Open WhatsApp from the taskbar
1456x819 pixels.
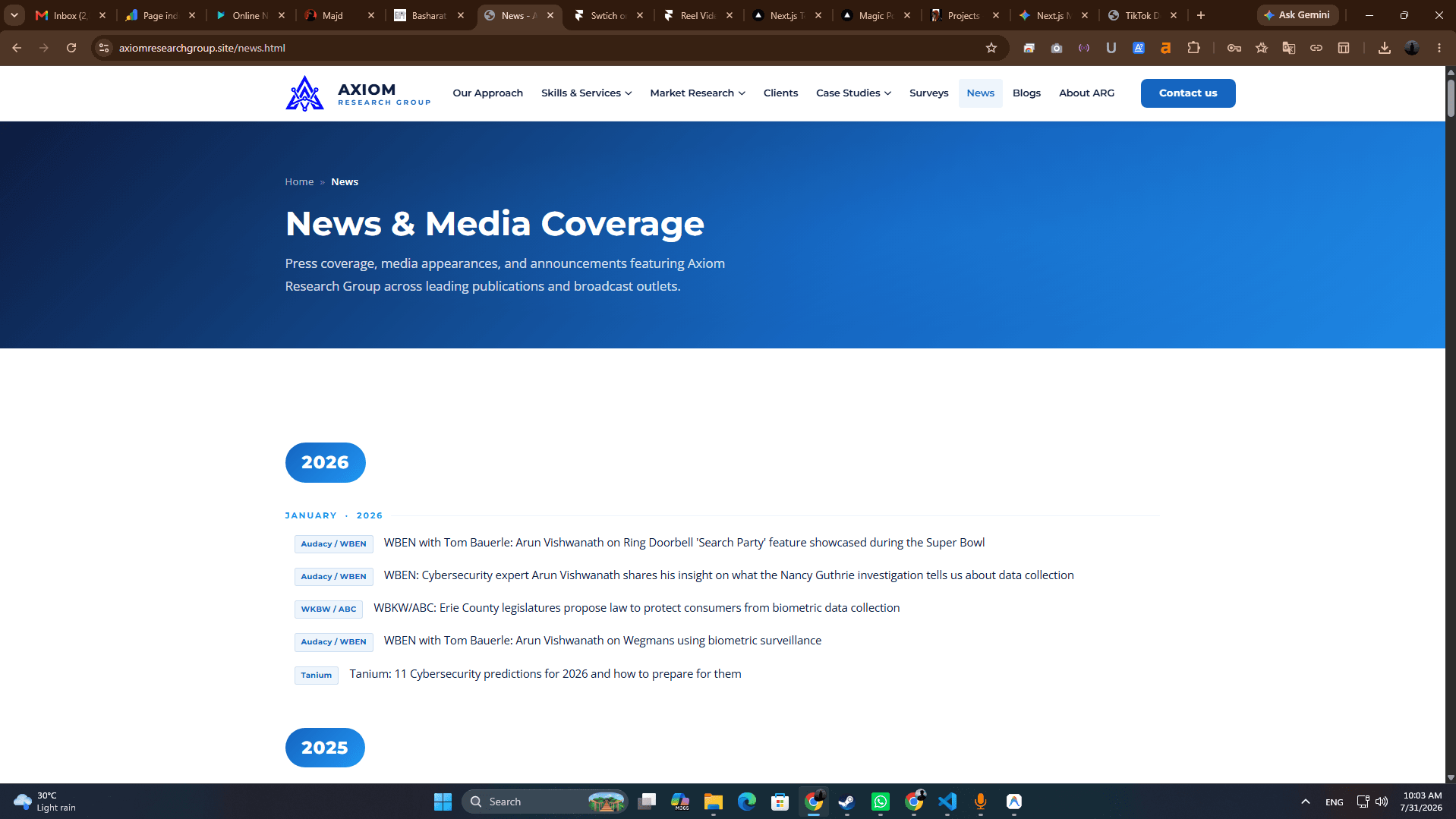(x=881, y=802)
